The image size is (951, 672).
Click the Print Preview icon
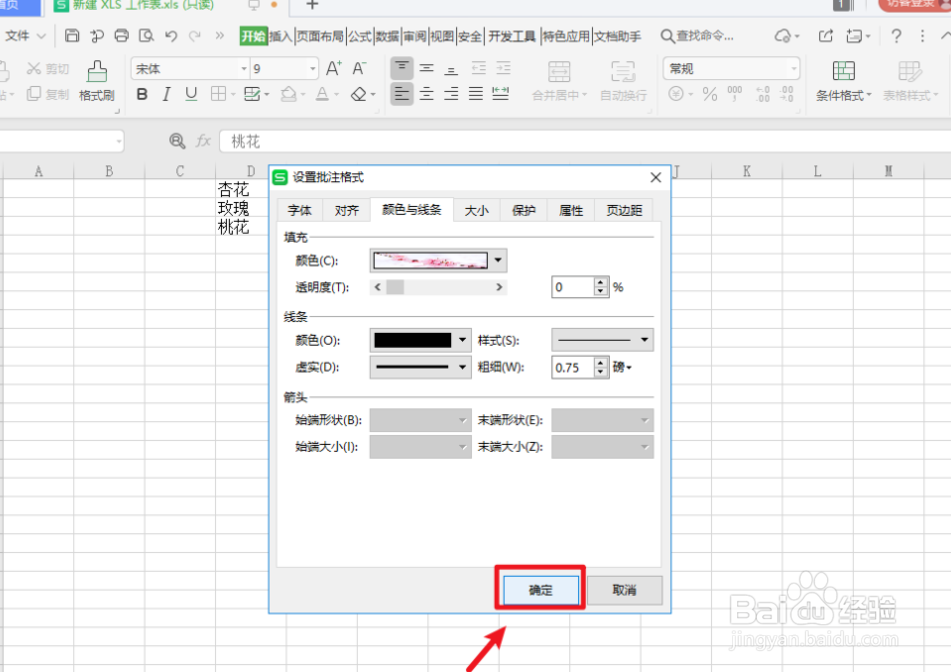point(146,36)
